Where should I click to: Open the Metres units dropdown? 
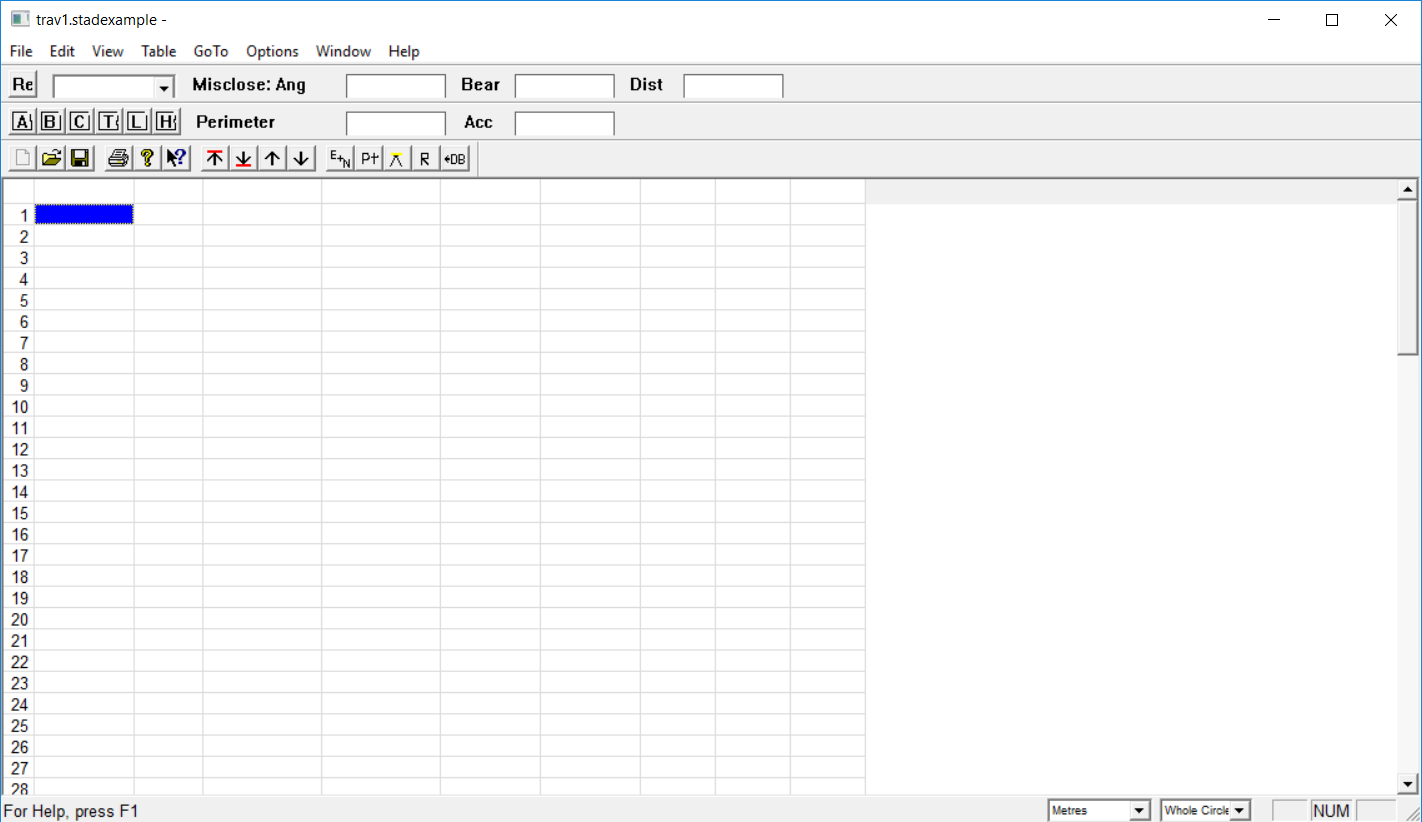[x=1139, y=810]
